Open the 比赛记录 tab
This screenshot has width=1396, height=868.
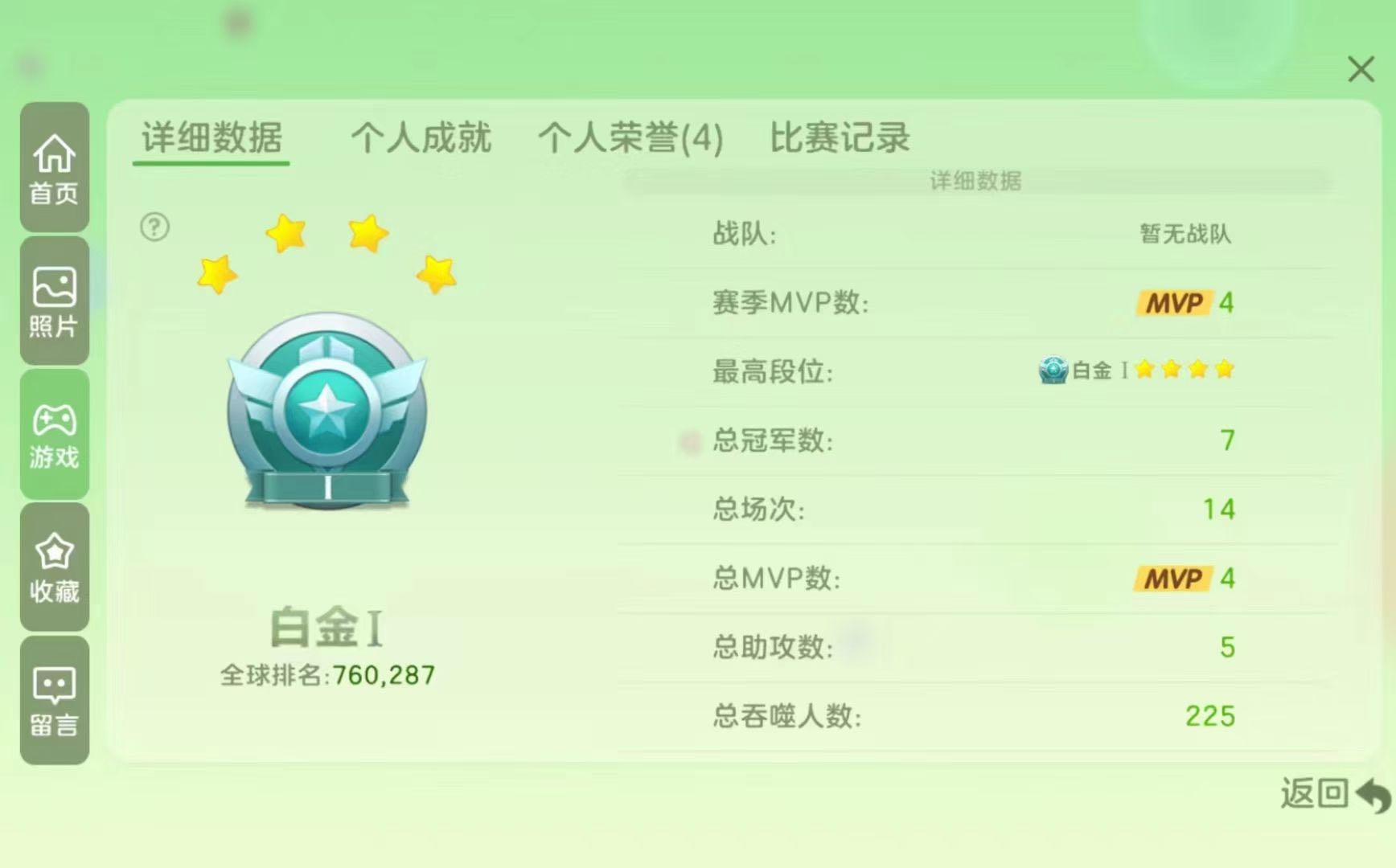click(x=840, y=137)
